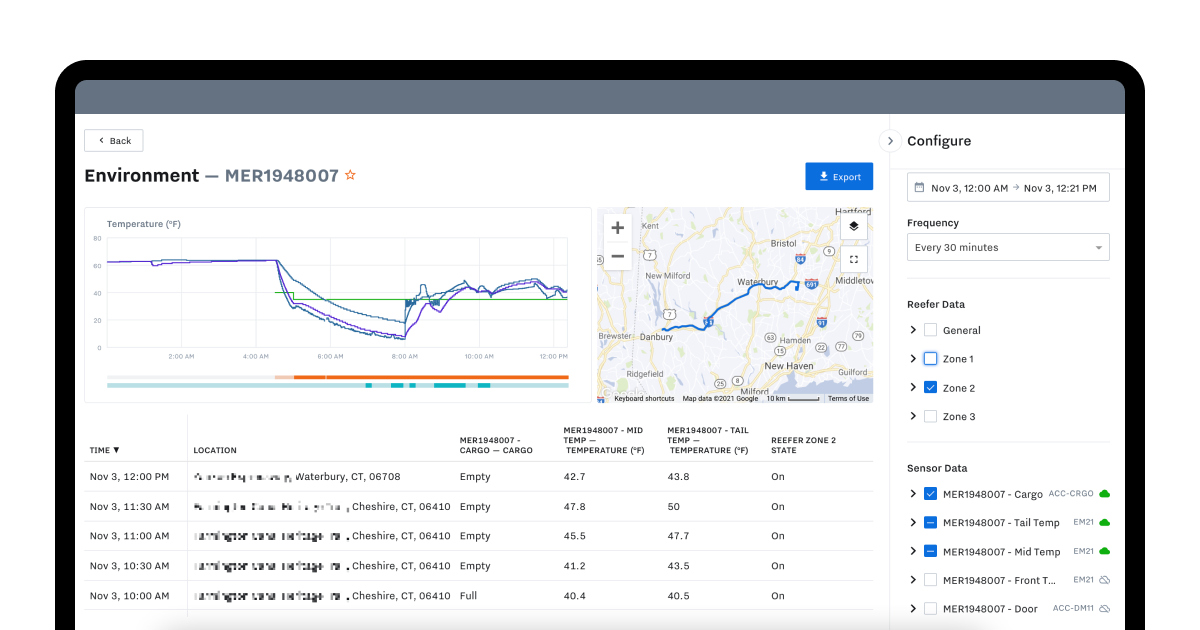The width and height of the screenshot is (1200, 630).
Task: Click the LOCATION column header
Action: tap(215, 450)
